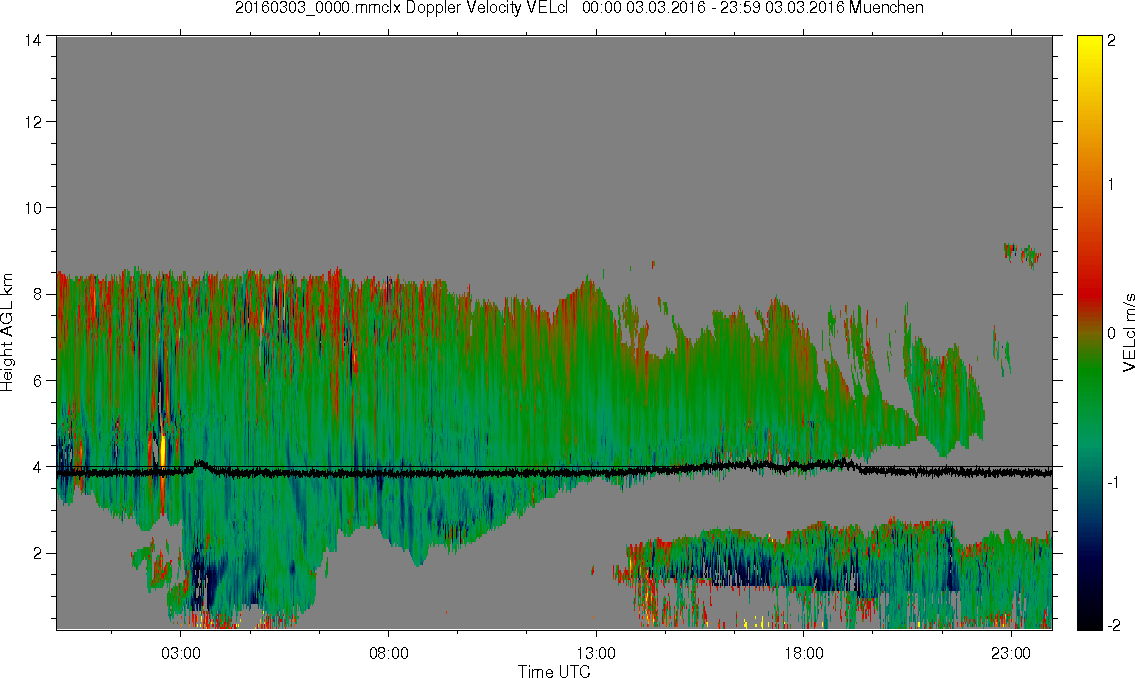Click the plot title text at top
The height and width of the screenshot is (678, 1135).
pos(579,8)
